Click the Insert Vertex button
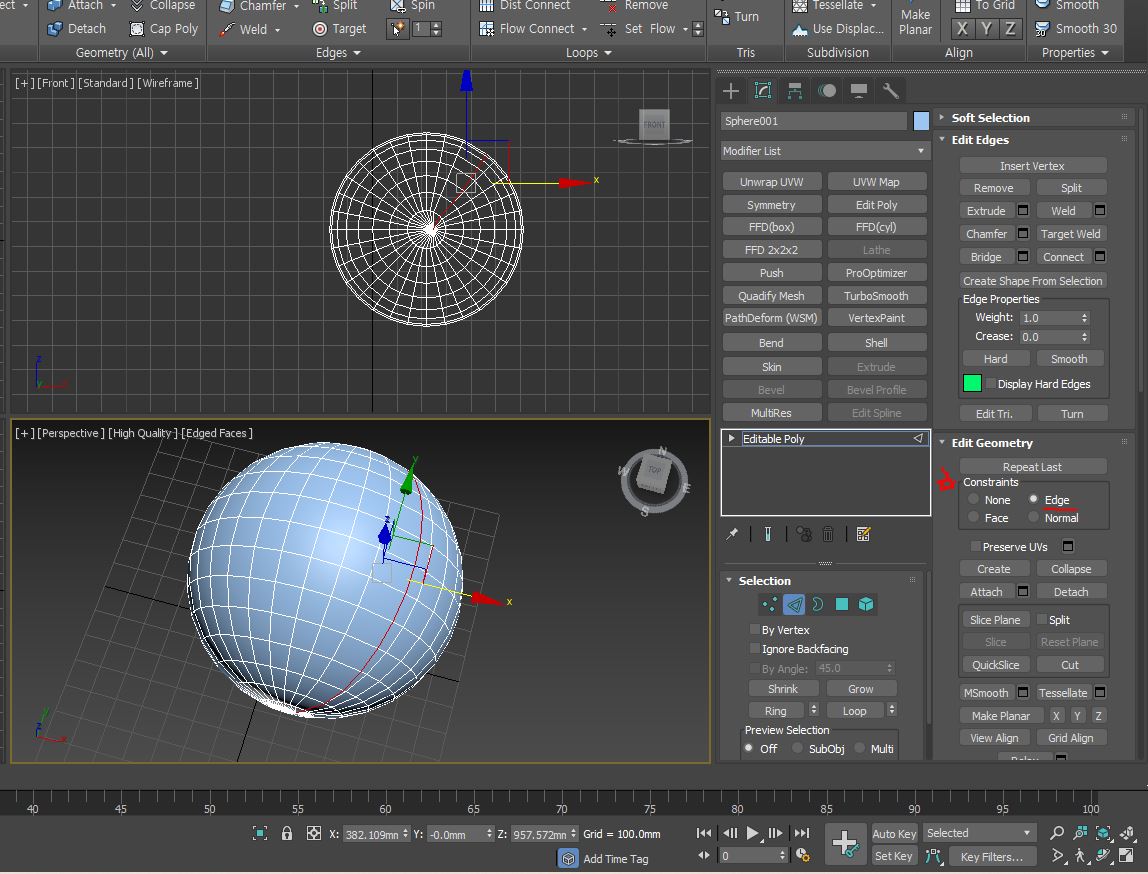Viewport: 1148px width, 874px height. click(1032, 166)
